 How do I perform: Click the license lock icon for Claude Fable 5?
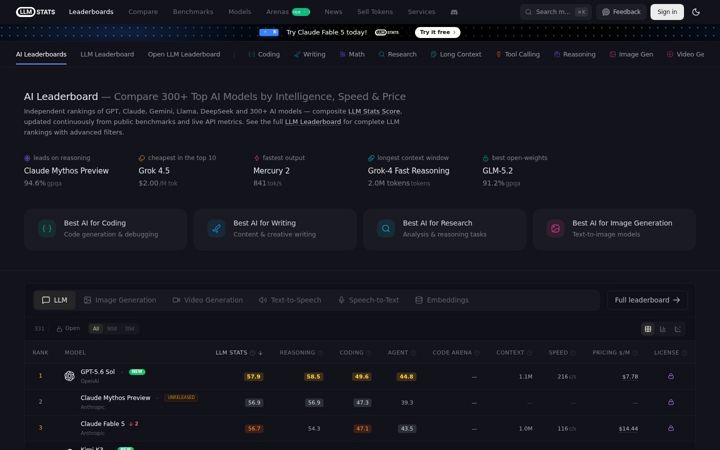(671, 428)
